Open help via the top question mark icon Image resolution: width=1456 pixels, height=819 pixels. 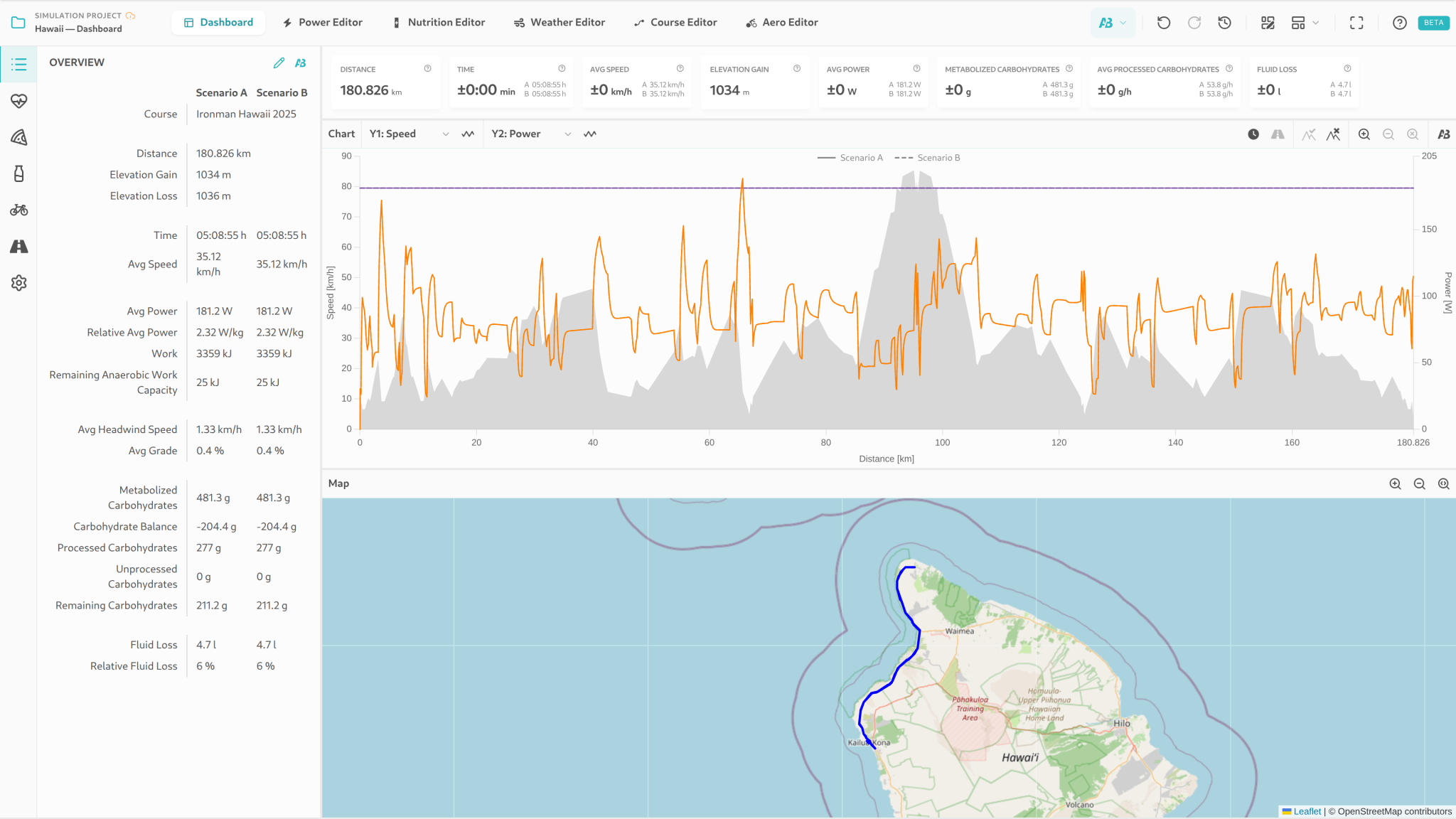(1400, 23)
